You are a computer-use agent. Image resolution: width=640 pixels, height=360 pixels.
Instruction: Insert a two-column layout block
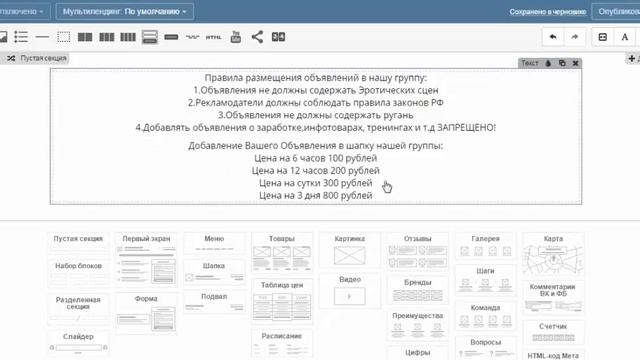tap(85, 37)
